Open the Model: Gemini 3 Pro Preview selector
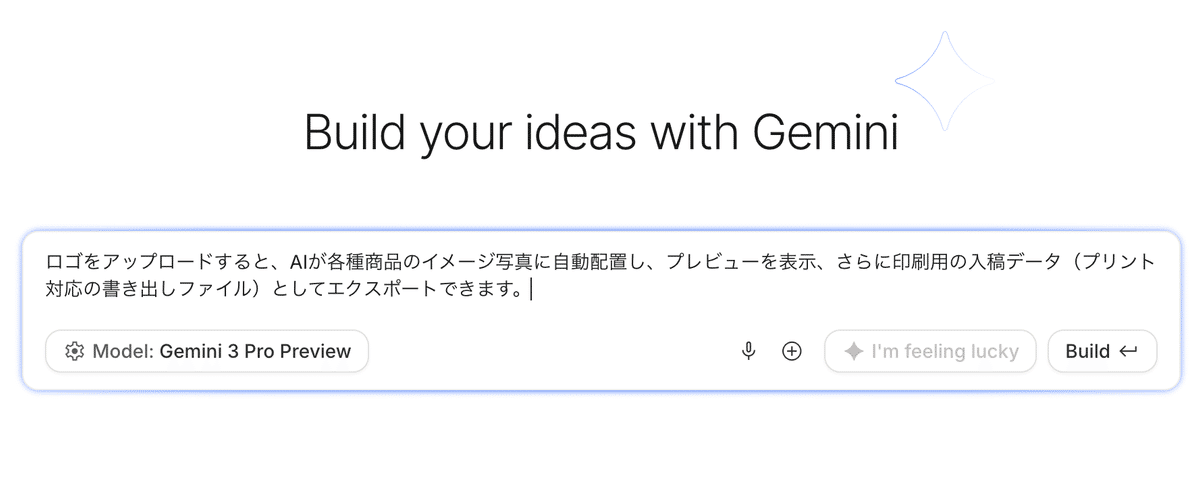The image size is (1200, 478). pyautogui.click(x=207, y=351)
